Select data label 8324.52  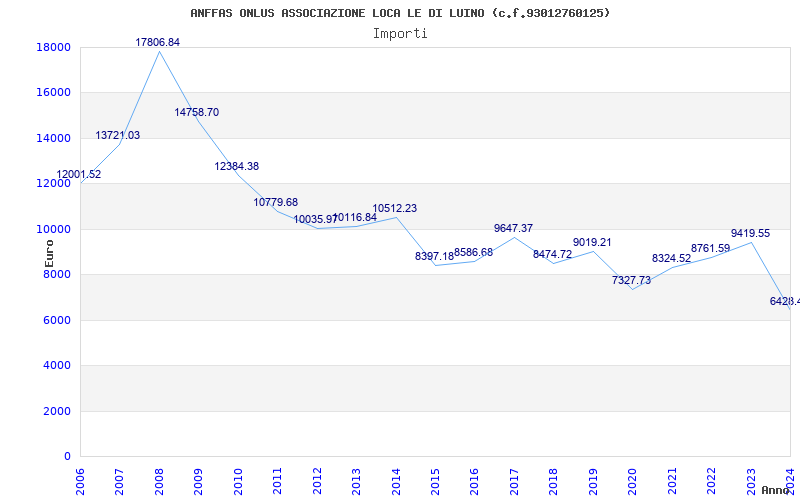pyautogui.click(x=671, y=259)
